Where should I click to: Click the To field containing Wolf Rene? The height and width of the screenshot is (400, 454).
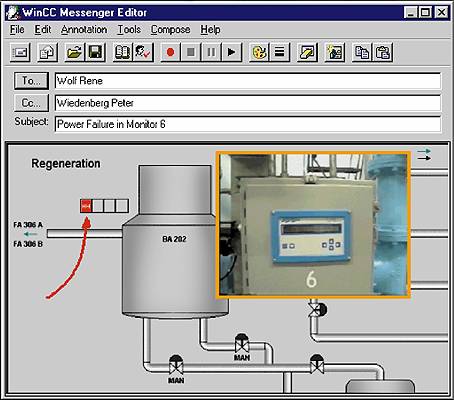[x=248, y=81]
